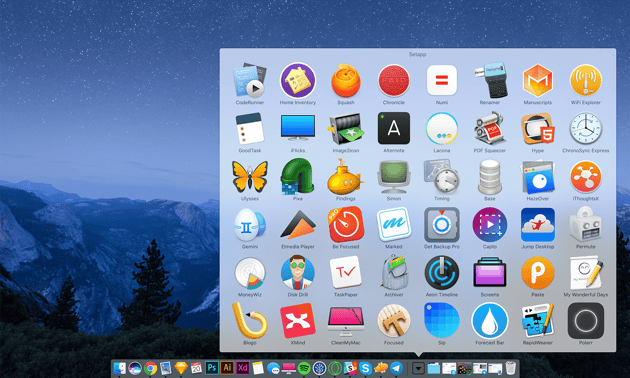Open the Manuscripts app
This screenshot has height=378, width=630.
[538, 80]
